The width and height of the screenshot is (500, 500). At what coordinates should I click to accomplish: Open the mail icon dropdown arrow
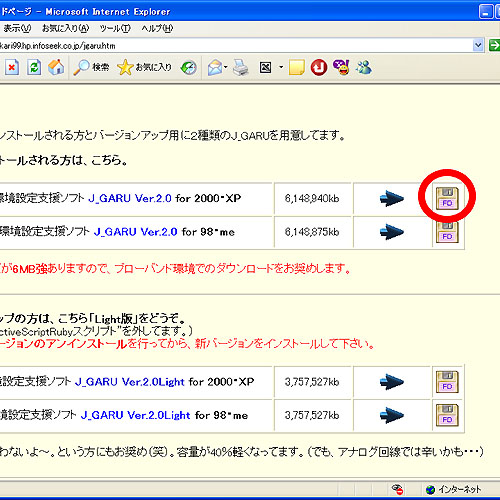point(226,68)
